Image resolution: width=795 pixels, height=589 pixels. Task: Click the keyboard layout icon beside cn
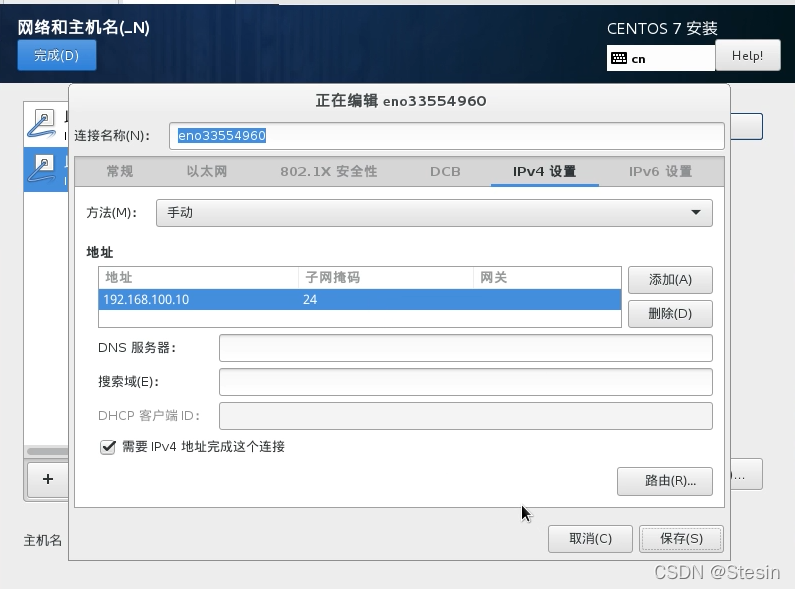[x=619, y=58]
